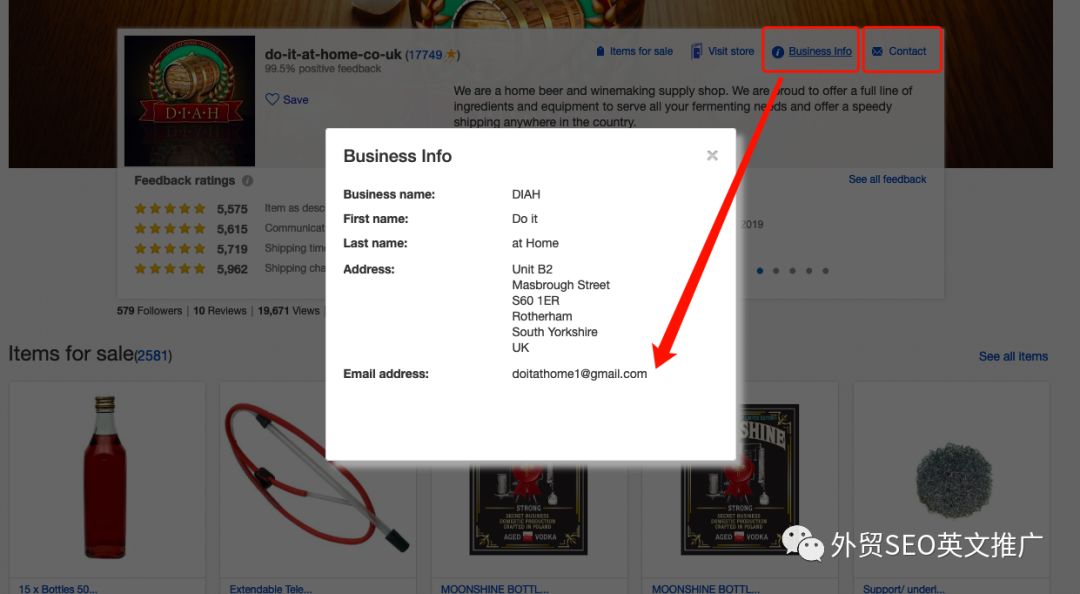
Task: Click the Items for sale (2581) heading
Action: tap(90, 354)
